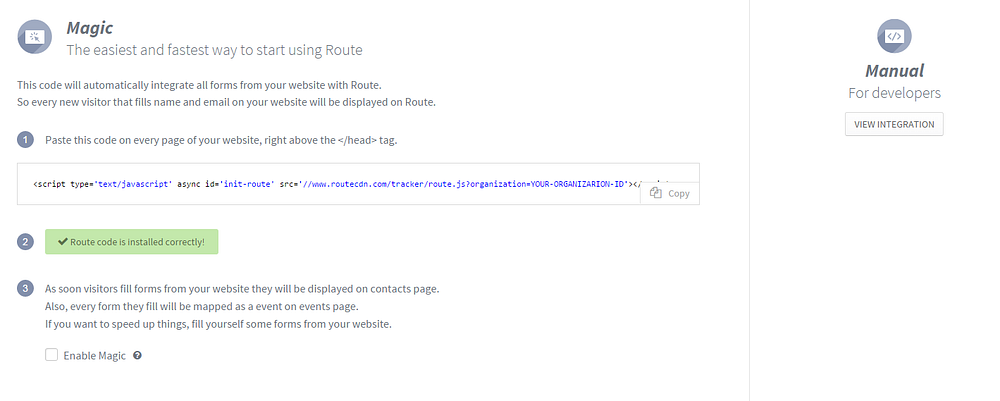
Task: Click 'If you want to speed up things' line
Action: pyautogui.click(x=218, y=324)
